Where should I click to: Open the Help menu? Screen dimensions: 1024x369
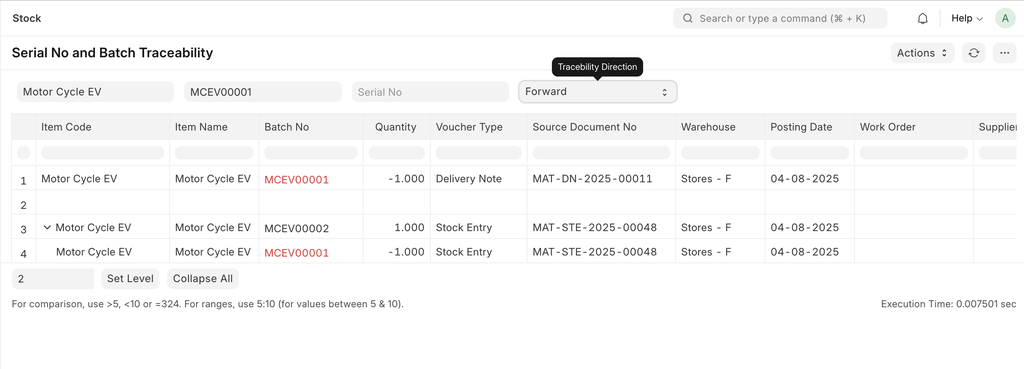point(967,18)
